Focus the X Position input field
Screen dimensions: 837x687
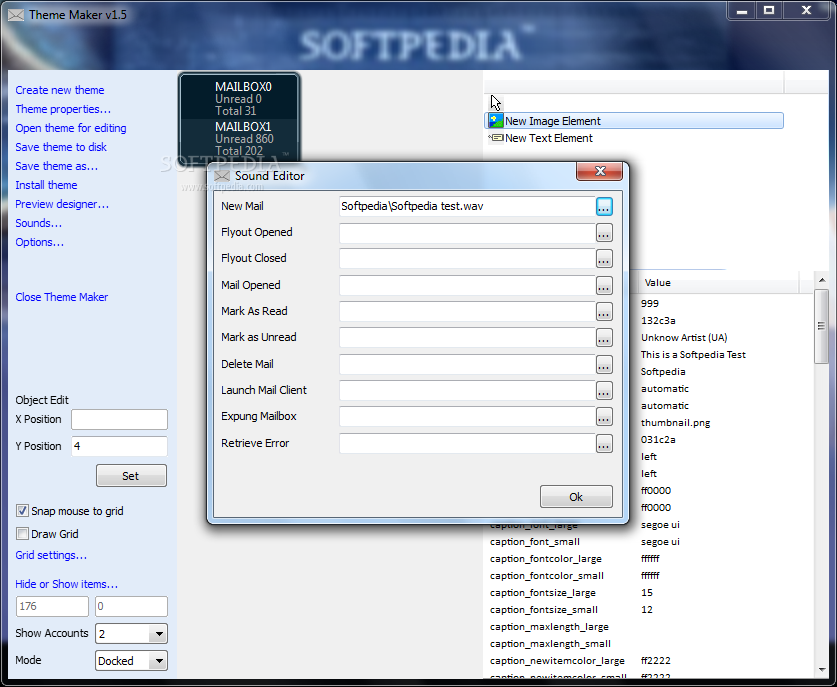click(x=119, y=420)
